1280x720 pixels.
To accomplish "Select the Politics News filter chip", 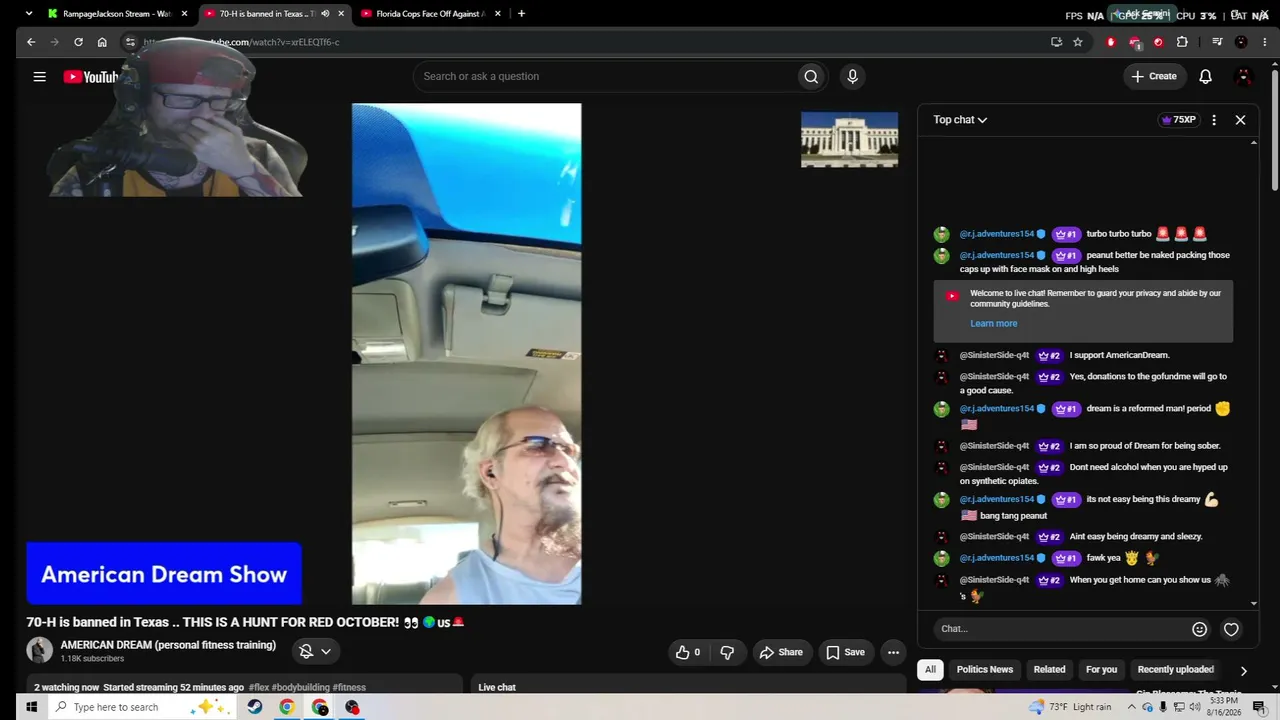I will (984, 670).
